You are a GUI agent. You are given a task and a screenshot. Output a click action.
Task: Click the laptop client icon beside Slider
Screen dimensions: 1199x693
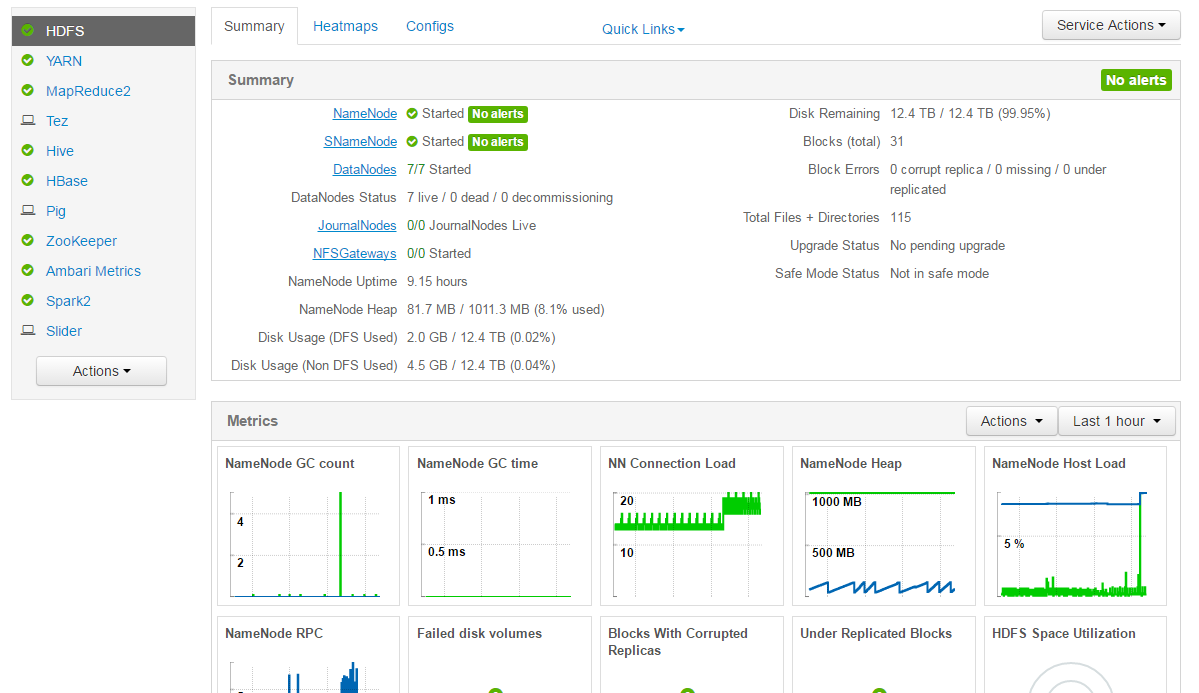click(28, 330)
